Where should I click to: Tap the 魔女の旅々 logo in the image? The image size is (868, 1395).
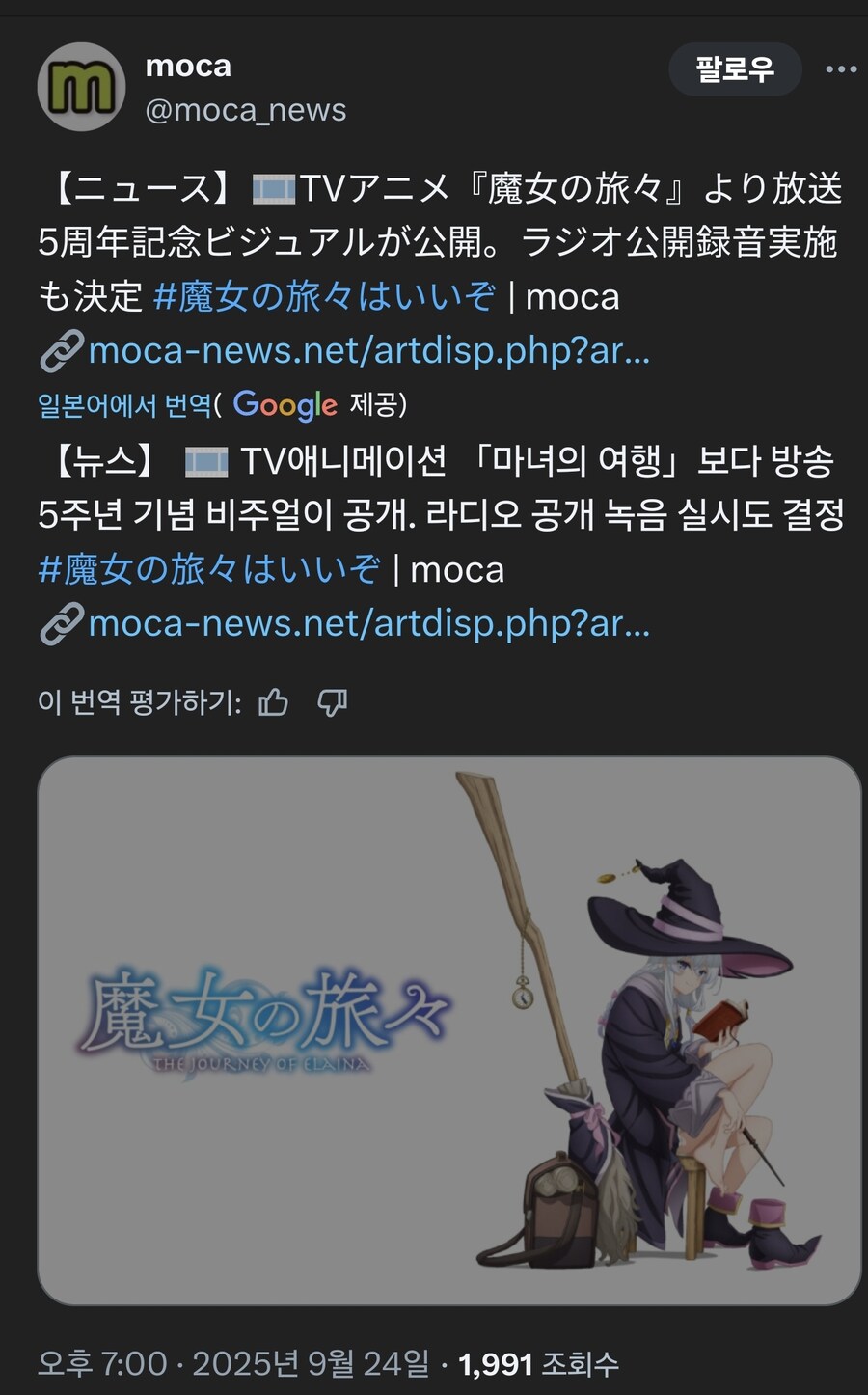(x=265, y=1021)
